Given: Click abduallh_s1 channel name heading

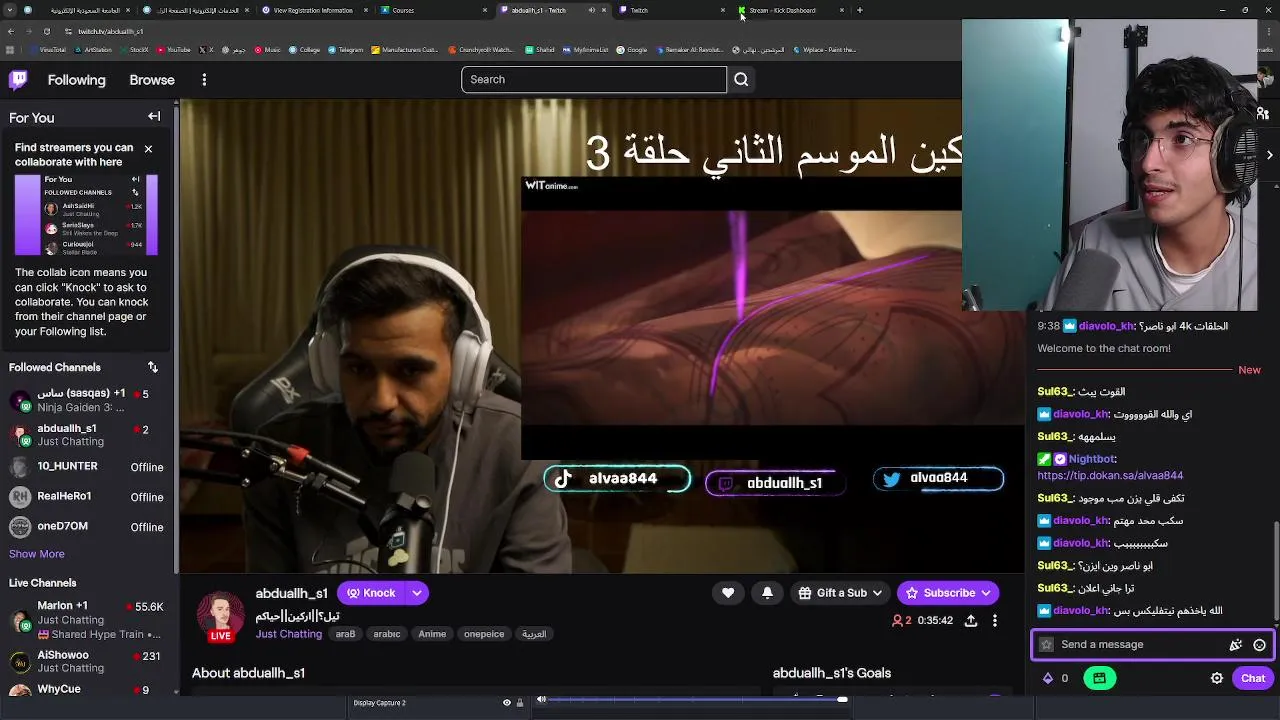Looking at the screenshot, I should 291,593.
